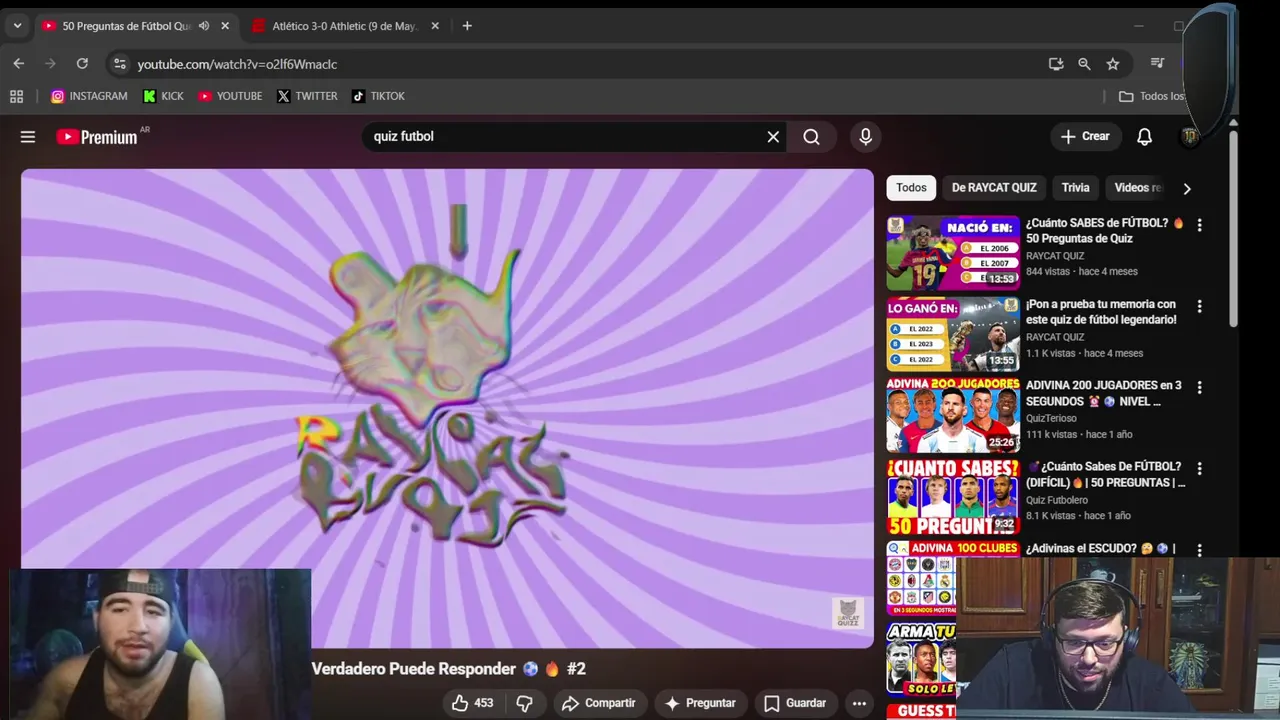
Task: Open YouTube notifications bell
Action: (x=1145, y=137)
